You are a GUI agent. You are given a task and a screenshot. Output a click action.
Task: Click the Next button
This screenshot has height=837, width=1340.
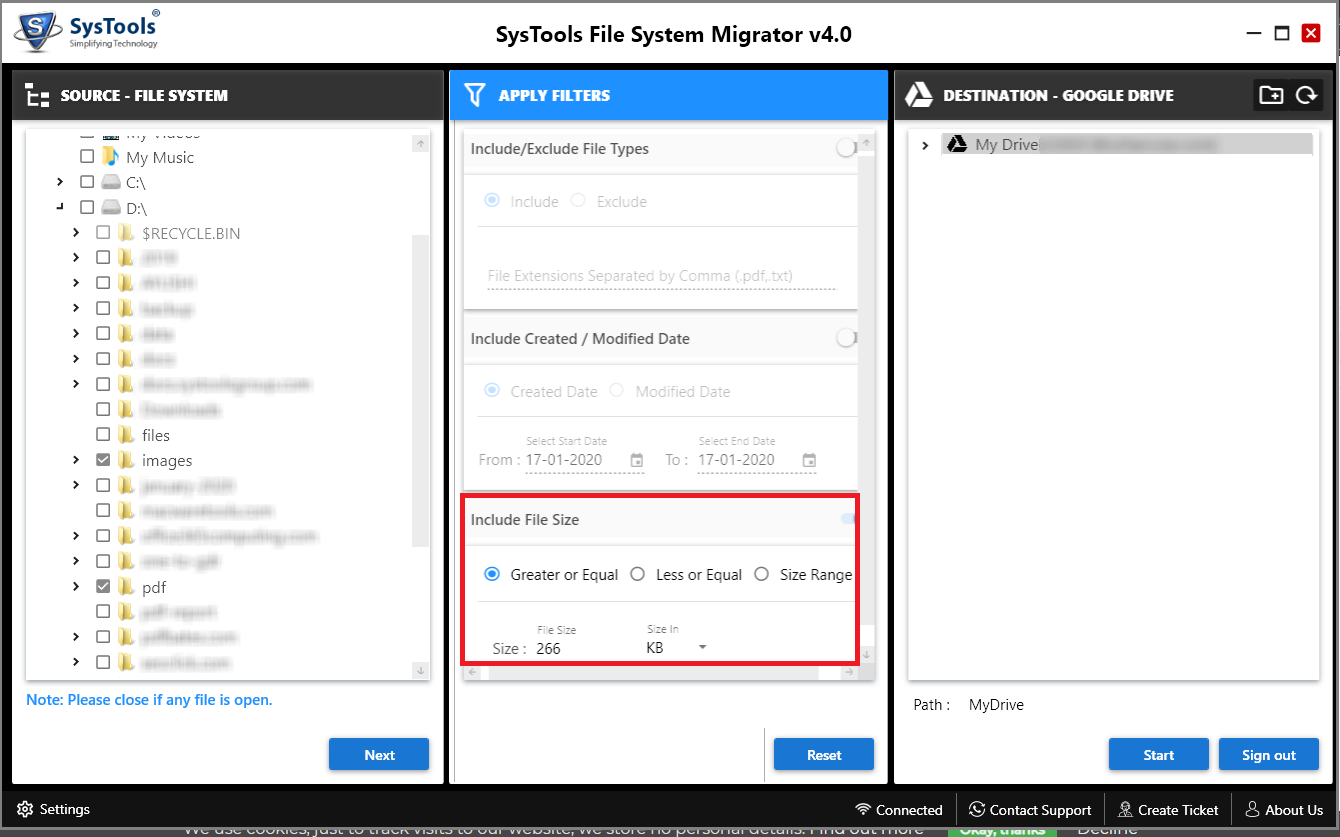pyautogui.click(x=379, y=755)
